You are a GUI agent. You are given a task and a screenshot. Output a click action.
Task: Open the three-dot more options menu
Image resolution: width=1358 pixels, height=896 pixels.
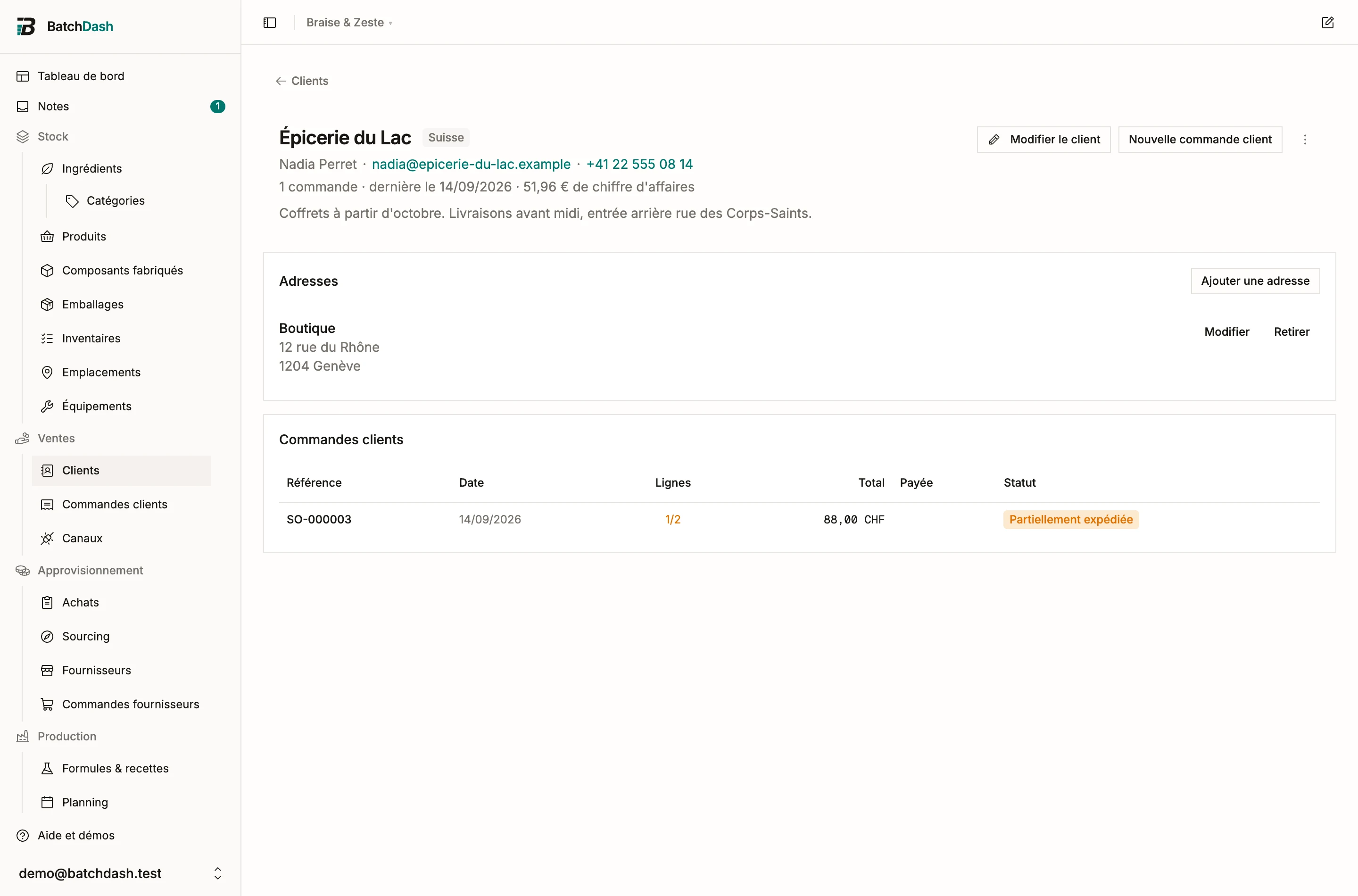tap(1305, 140)
